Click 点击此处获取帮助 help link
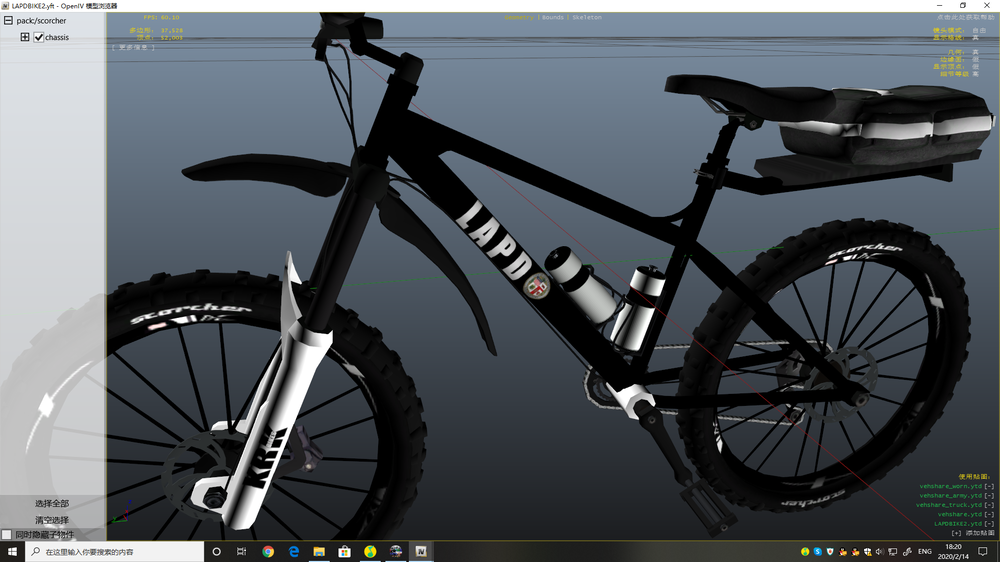Screen dimensions: 1000x562 [966, 17]
